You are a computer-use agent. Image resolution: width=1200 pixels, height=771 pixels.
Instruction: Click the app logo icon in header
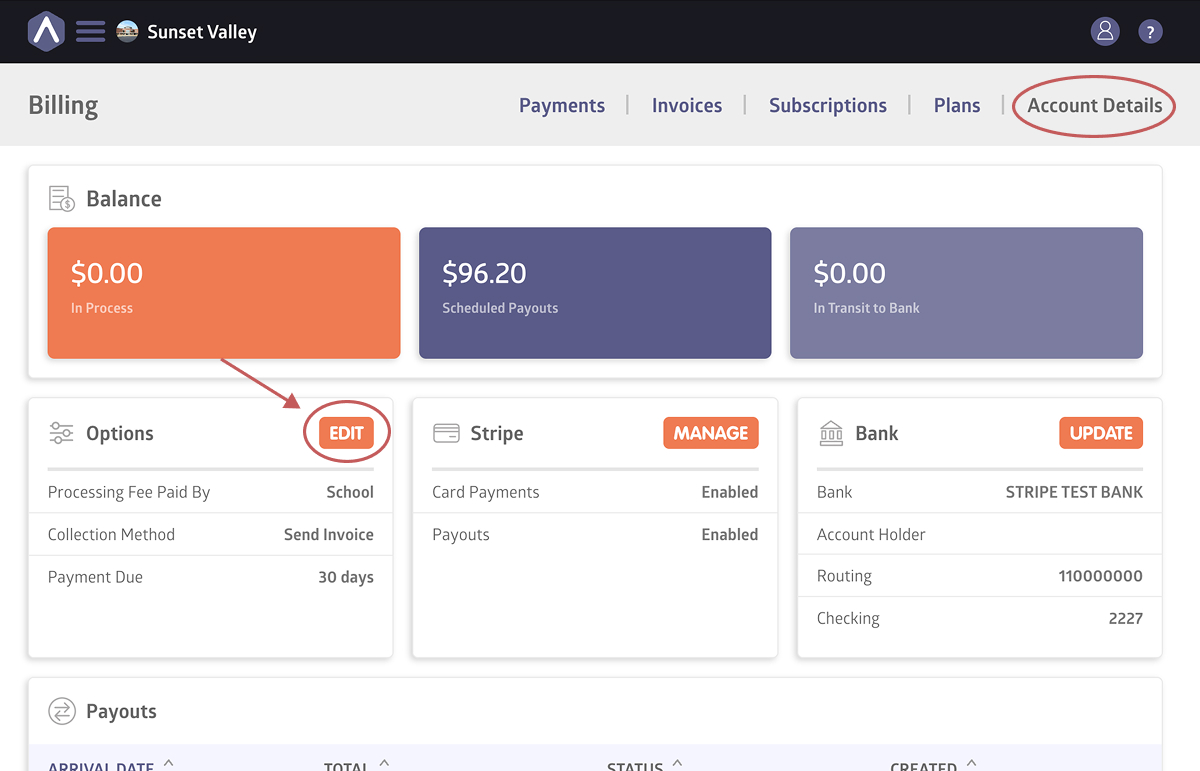(46, 31)
